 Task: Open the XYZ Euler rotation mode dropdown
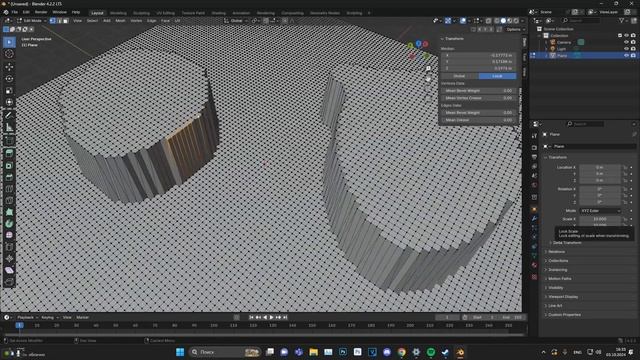[x=600, y=211]
